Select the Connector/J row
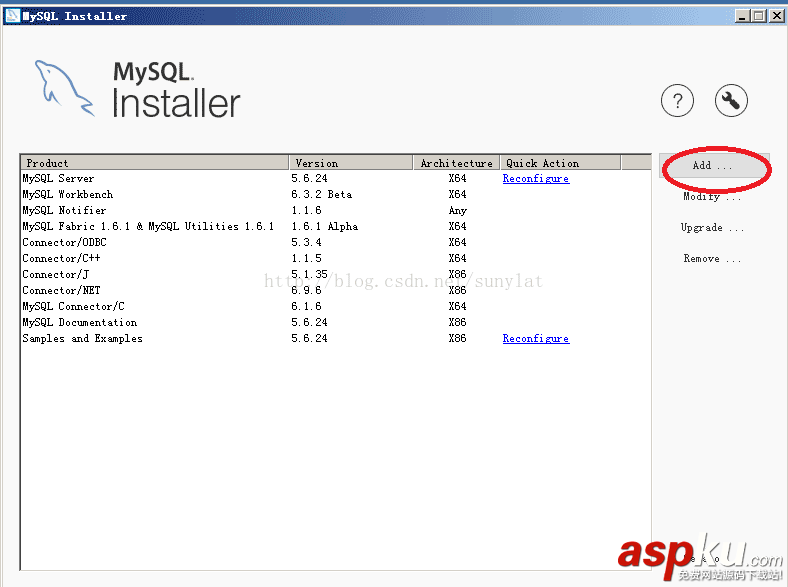This screenshot has height=587, width=788. 335,274
